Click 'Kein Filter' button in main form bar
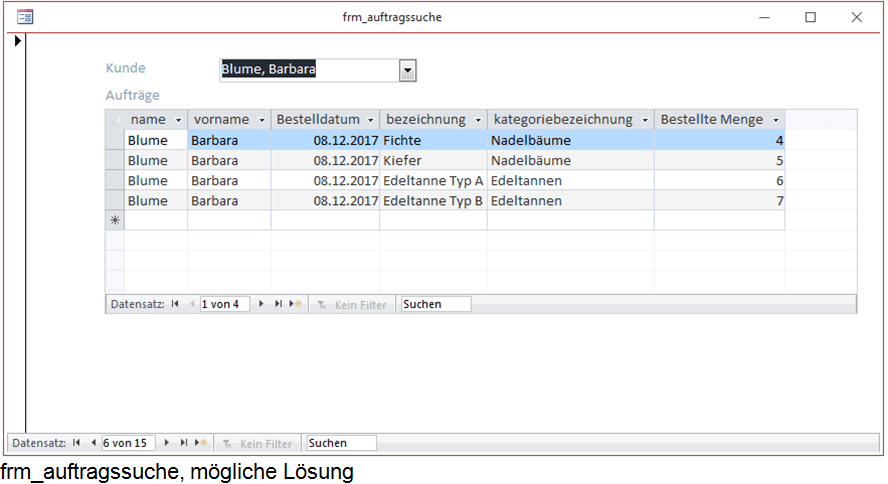888x484 pixels. pyautogui.click(x=257, y=443)
